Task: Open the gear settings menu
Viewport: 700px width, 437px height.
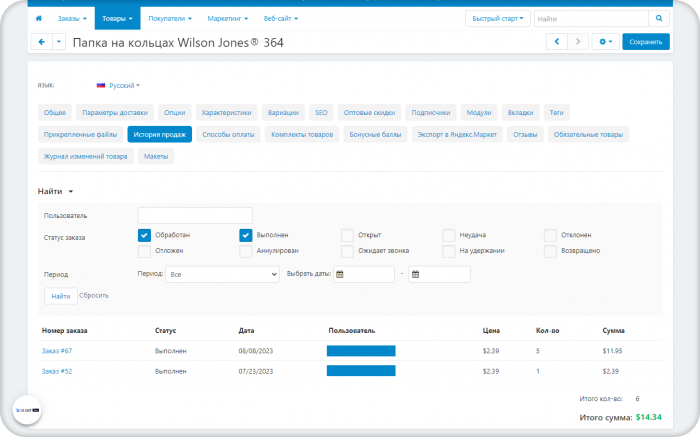Action: pyautogui.click(x=605, y=42)
